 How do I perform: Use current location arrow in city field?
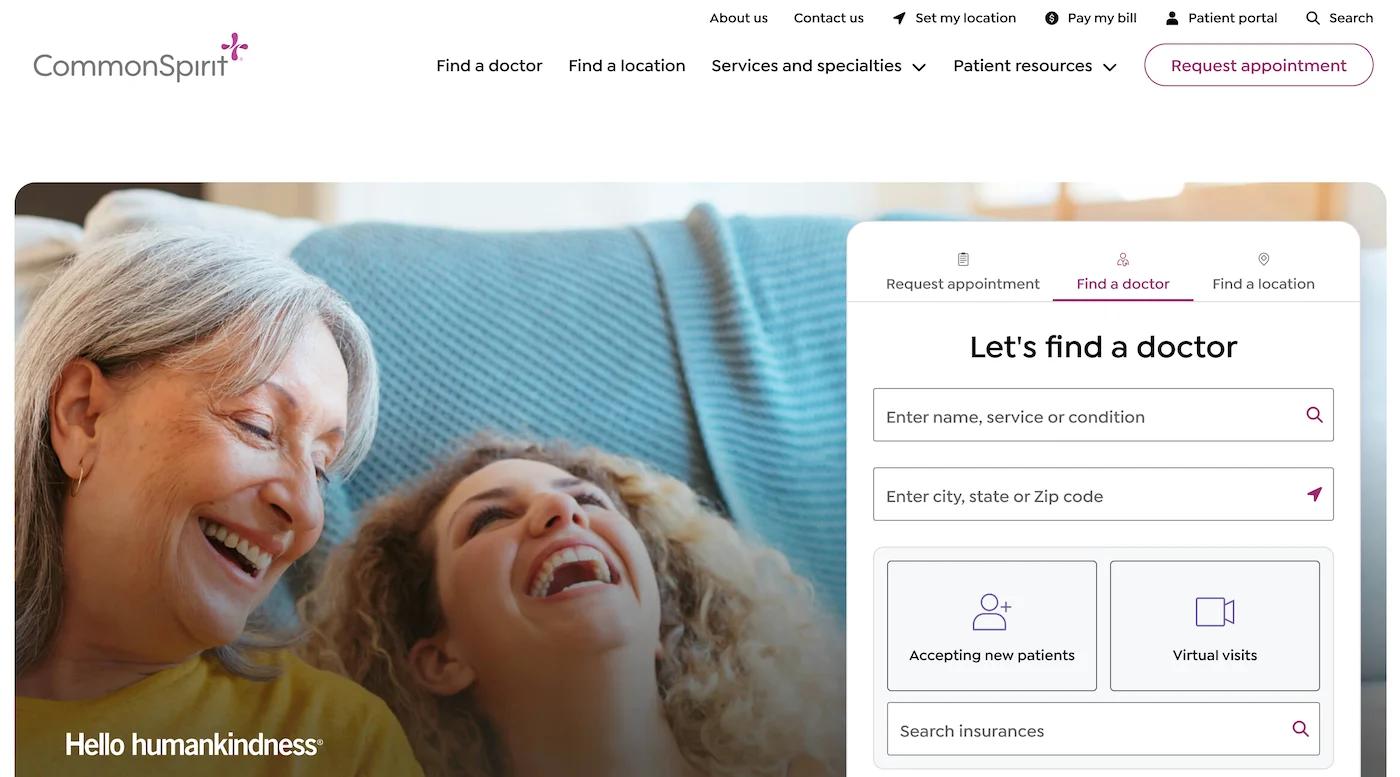pos(1314,494)
